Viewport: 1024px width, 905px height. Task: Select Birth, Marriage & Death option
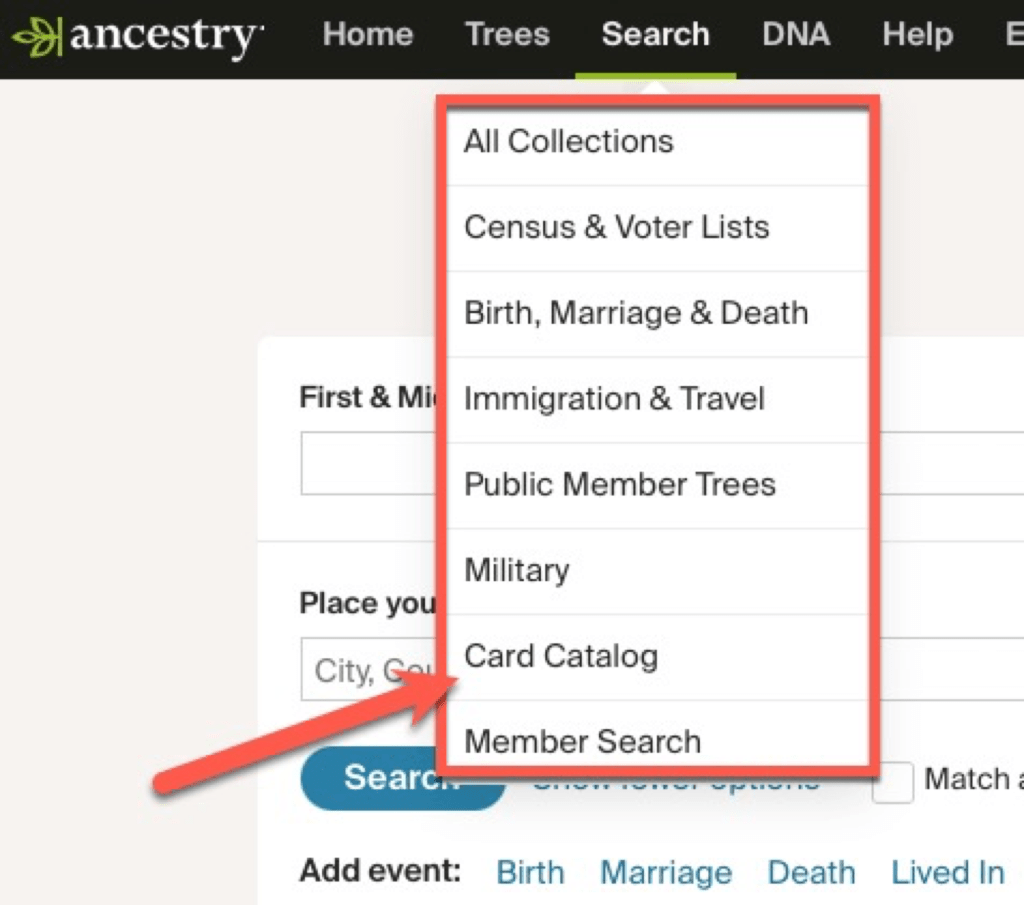[635, 314]
